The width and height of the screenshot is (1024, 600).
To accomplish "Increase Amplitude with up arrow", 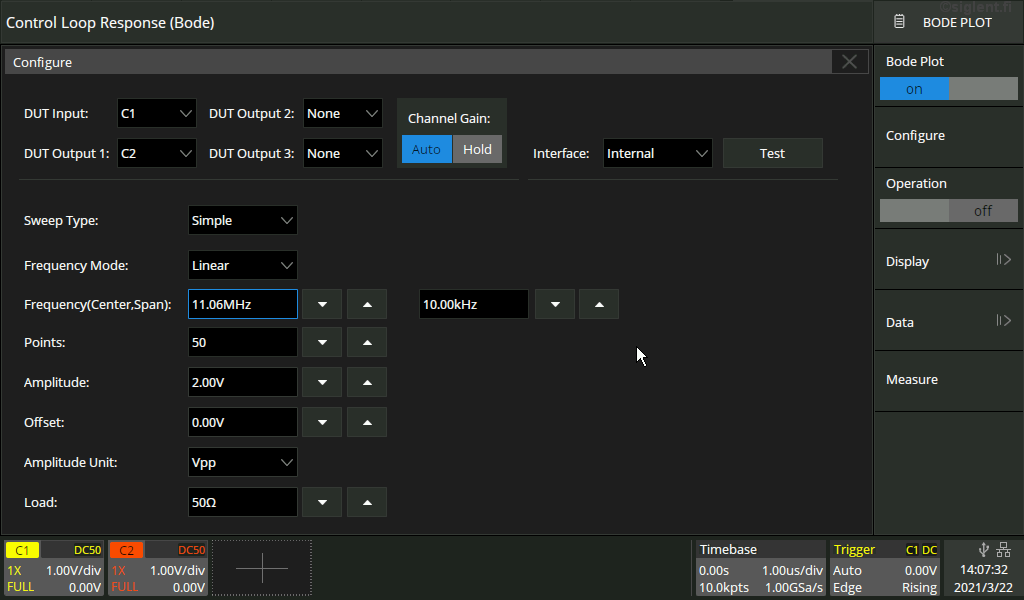I will tap(367, 382).
